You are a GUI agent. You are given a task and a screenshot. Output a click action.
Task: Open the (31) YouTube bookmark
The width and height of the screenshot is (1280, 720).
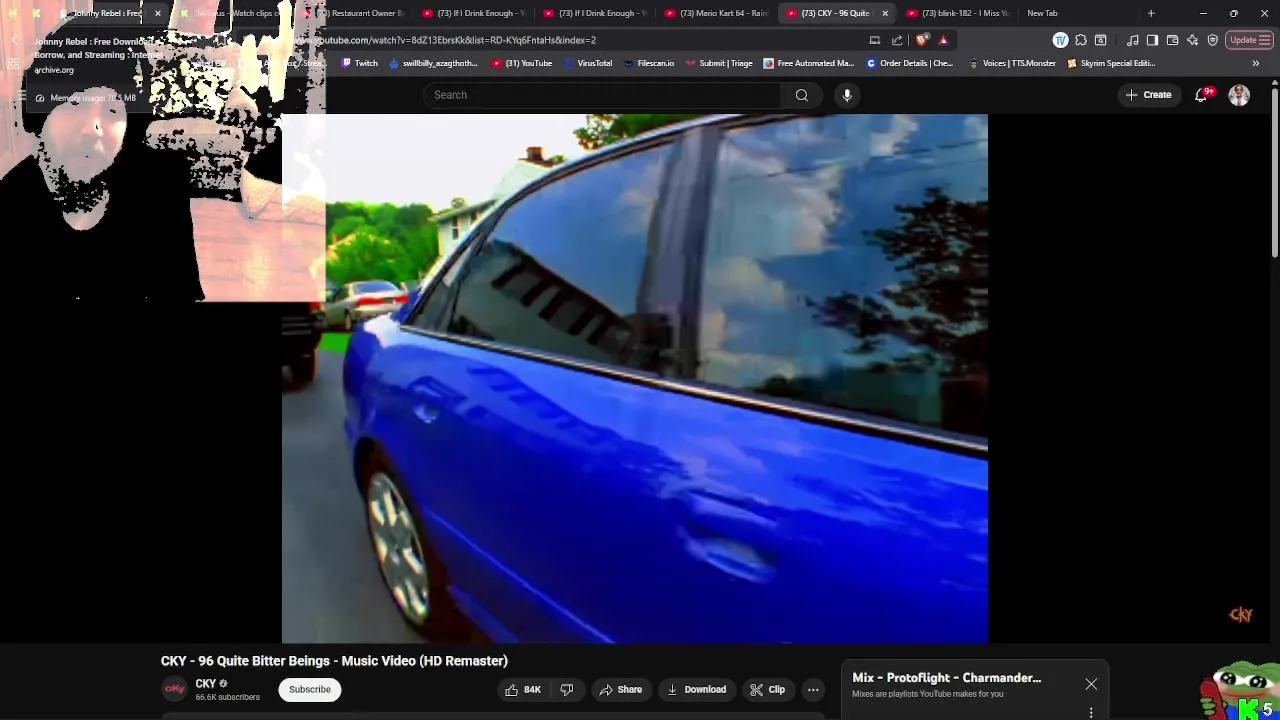click(x=522, y=63)
